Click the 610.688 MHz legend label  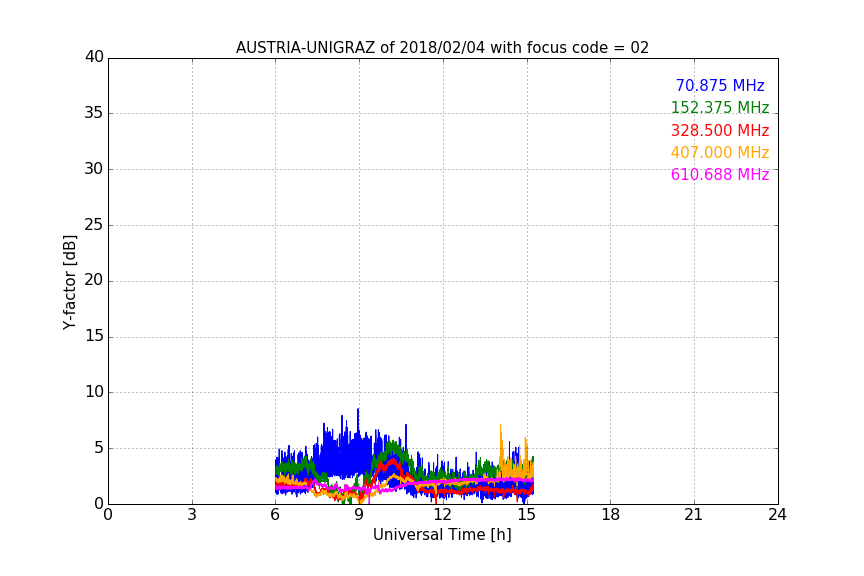[720, 175]
